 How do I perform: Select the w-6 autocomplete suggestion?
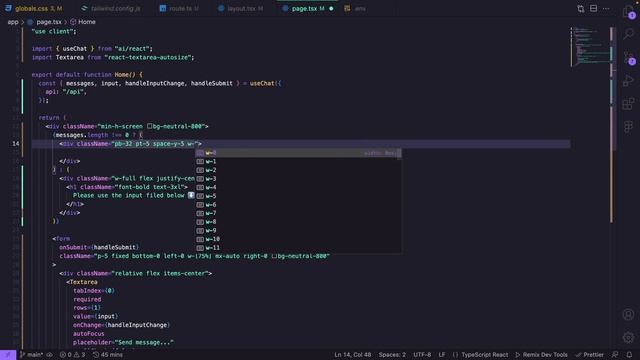click(x=298, y=204)
